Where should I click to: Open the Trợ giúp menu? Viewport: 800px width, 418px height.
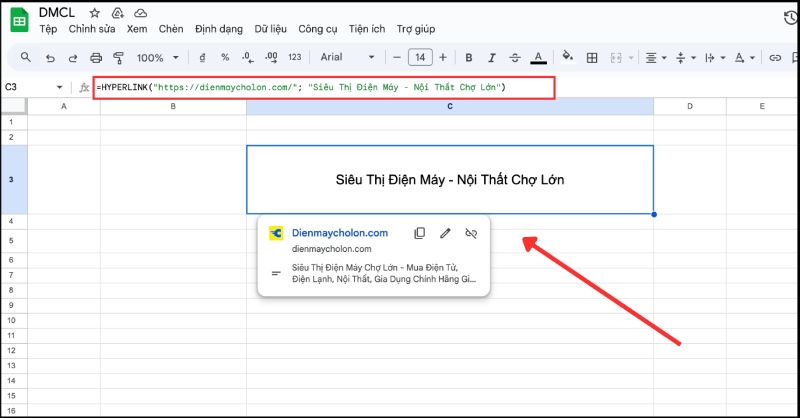pyautogui.click(x=416, y=29)
